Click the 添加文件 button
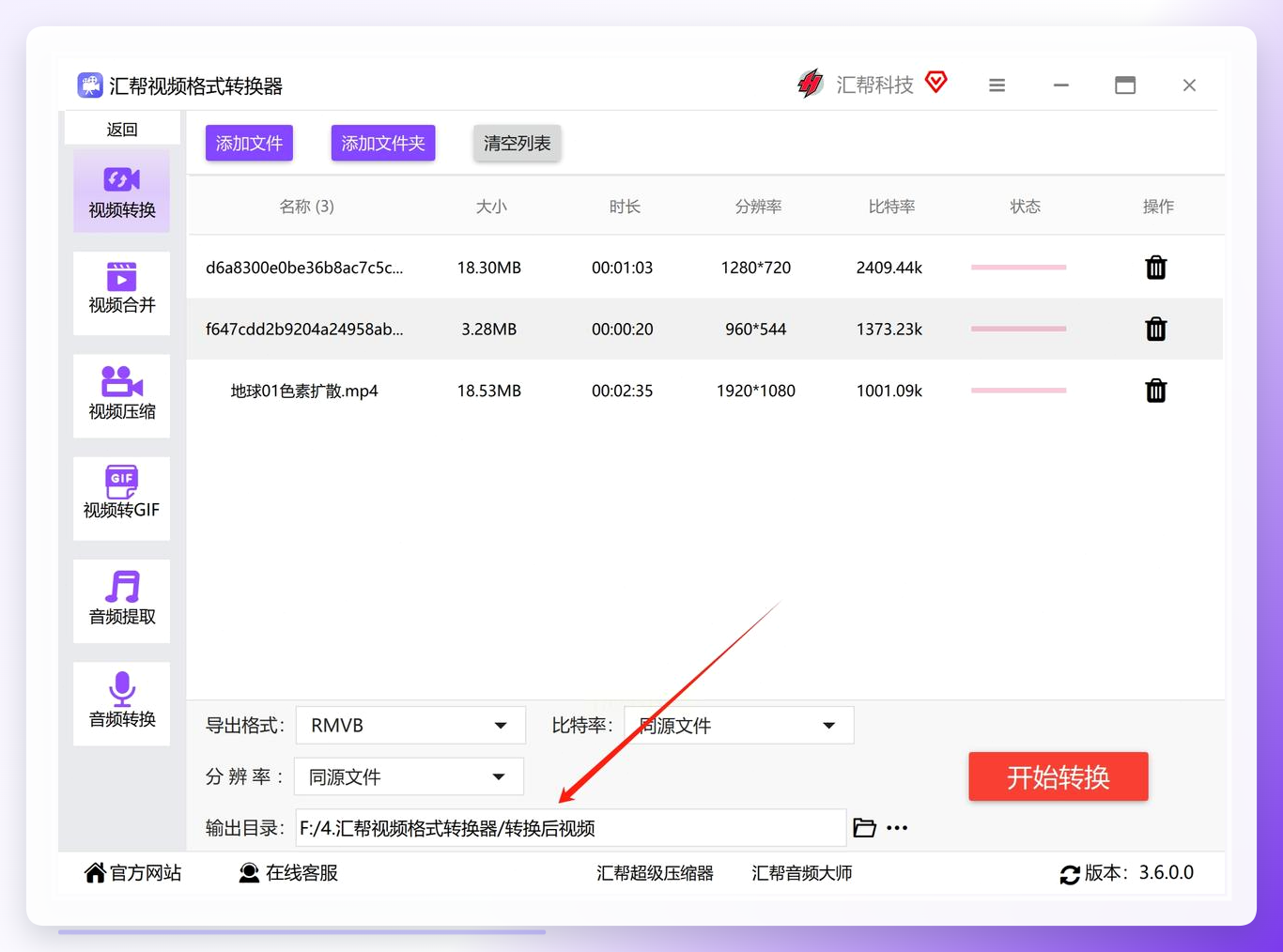Viewport: 1283px width, 952px height. [x=249, y=143]
